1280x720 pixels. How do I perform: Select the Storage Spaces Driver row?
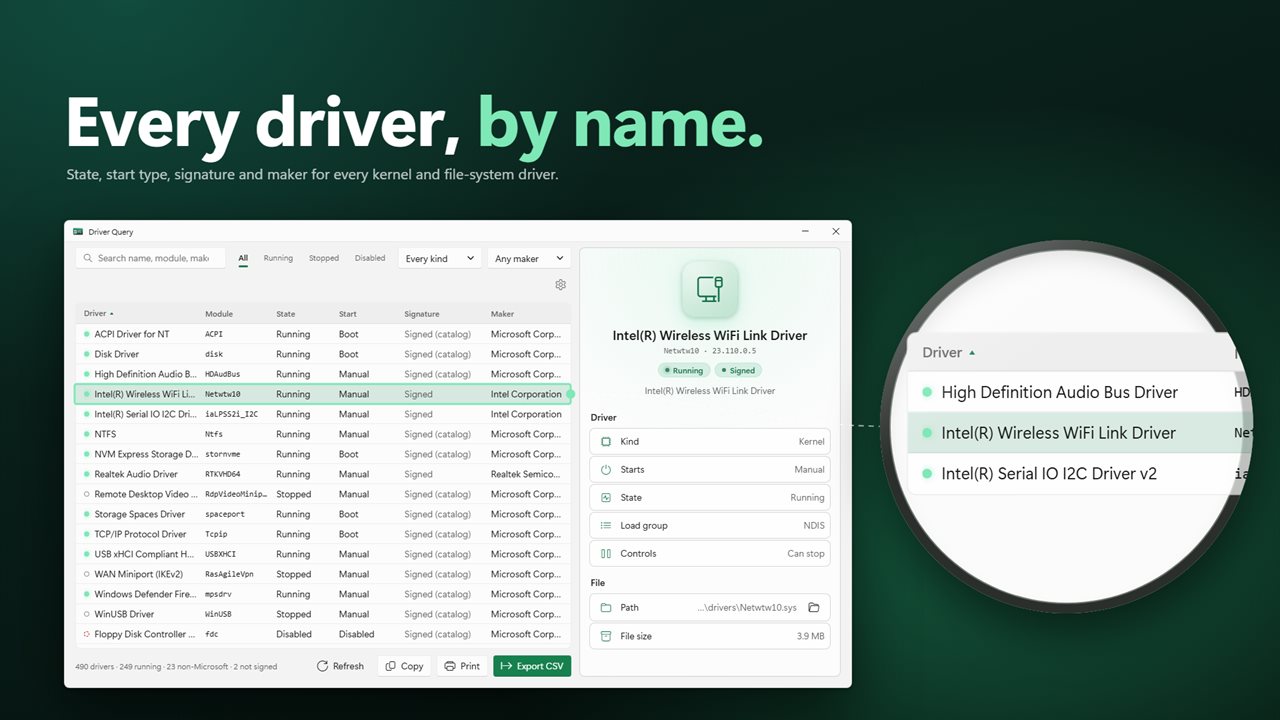coord(323,514)
